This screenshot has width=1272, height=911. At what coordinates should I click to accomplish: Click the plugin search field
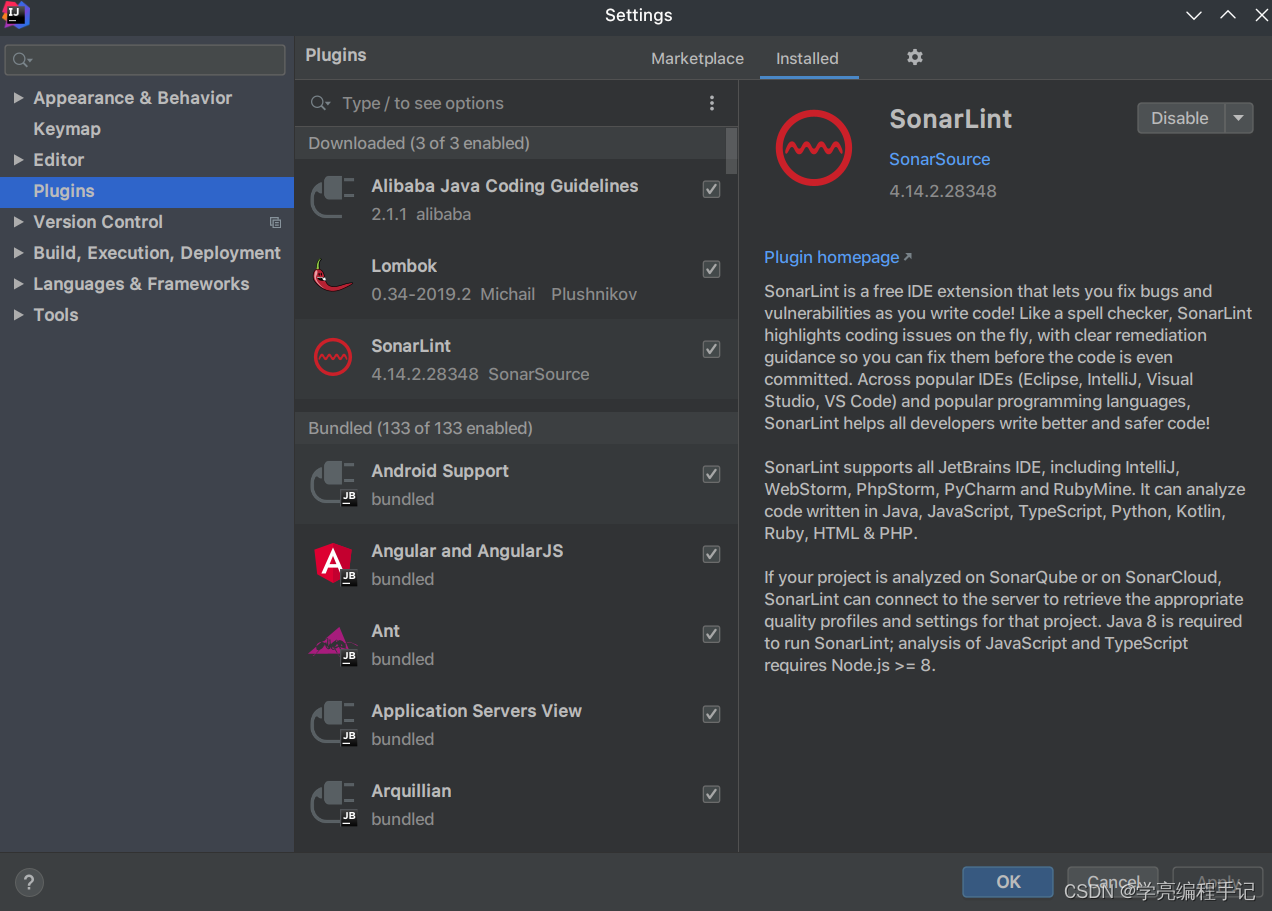[x=500, y=103]
